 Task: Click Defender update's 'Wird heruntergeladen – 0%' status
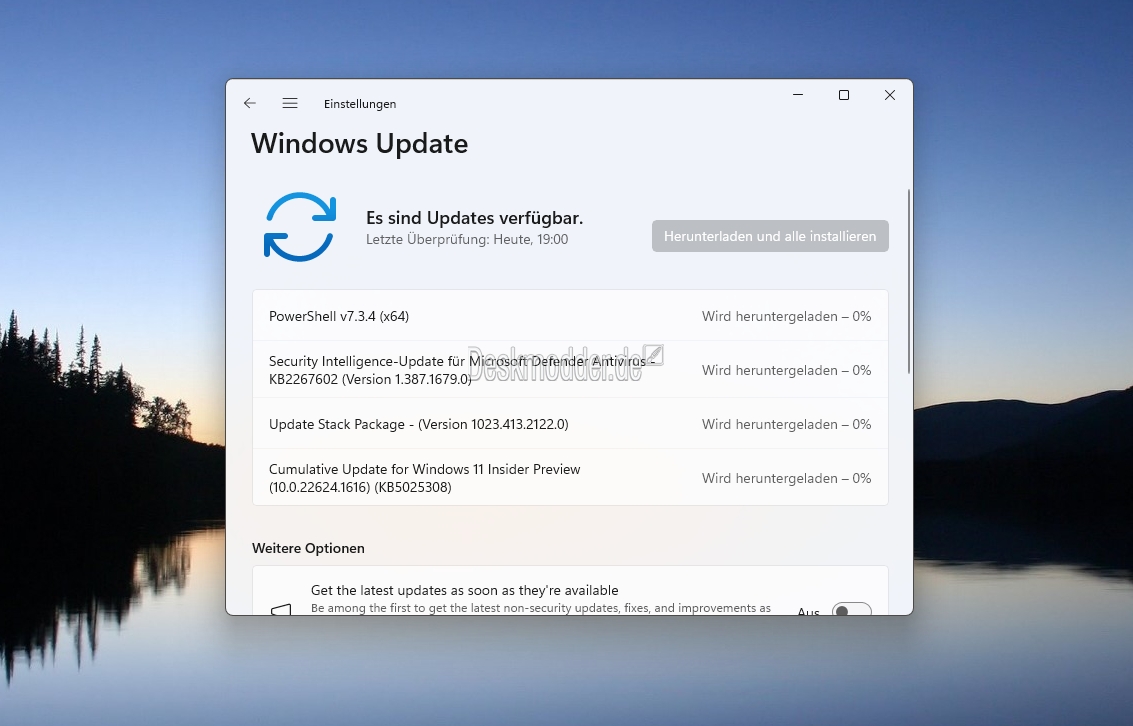click(786, 371)
